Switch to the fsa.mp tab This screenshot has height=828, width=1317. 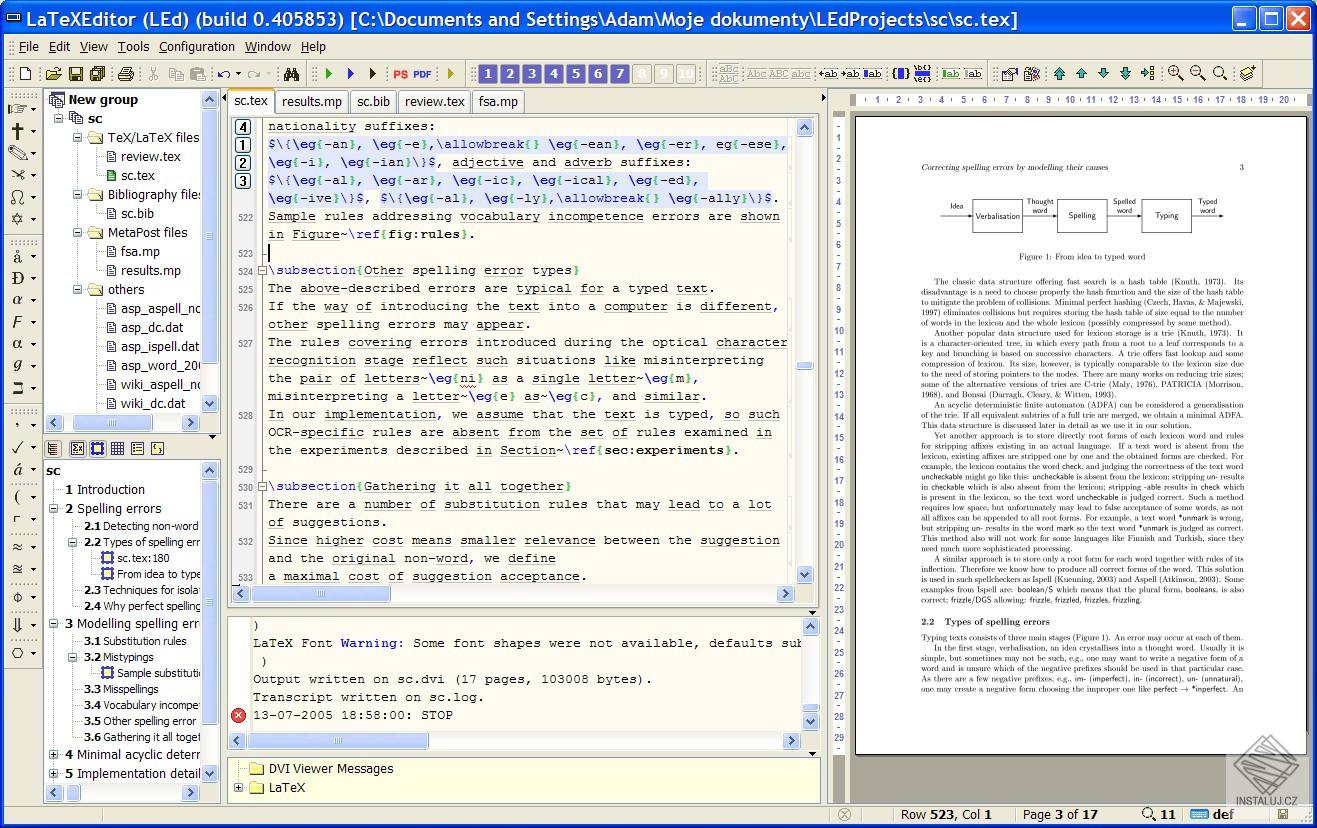pyautogui.click(x=498, y=101)
